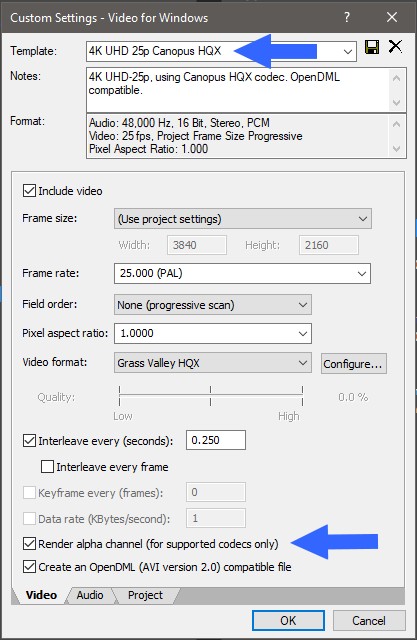Switch to the Audio tab
The width and height of the screenshot is (417, 640).
(x=90, y=595)
